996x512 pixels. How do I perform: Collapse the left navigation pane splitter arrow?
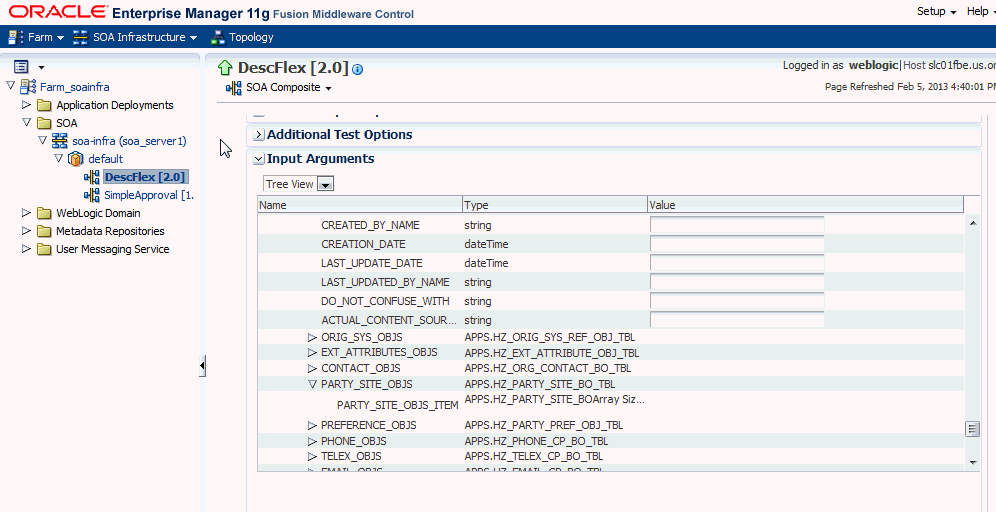(x=202, y=365)
